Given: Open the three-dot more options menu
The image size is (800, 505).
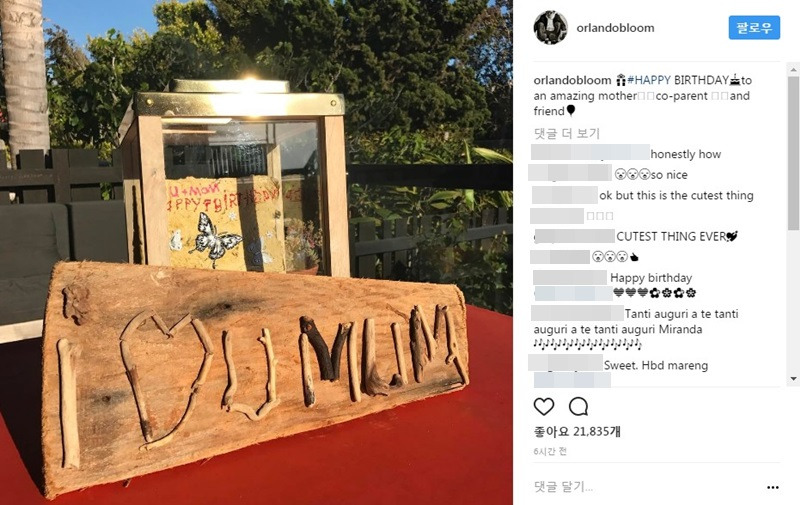Looking at the screenshot, I should (772, 488).
